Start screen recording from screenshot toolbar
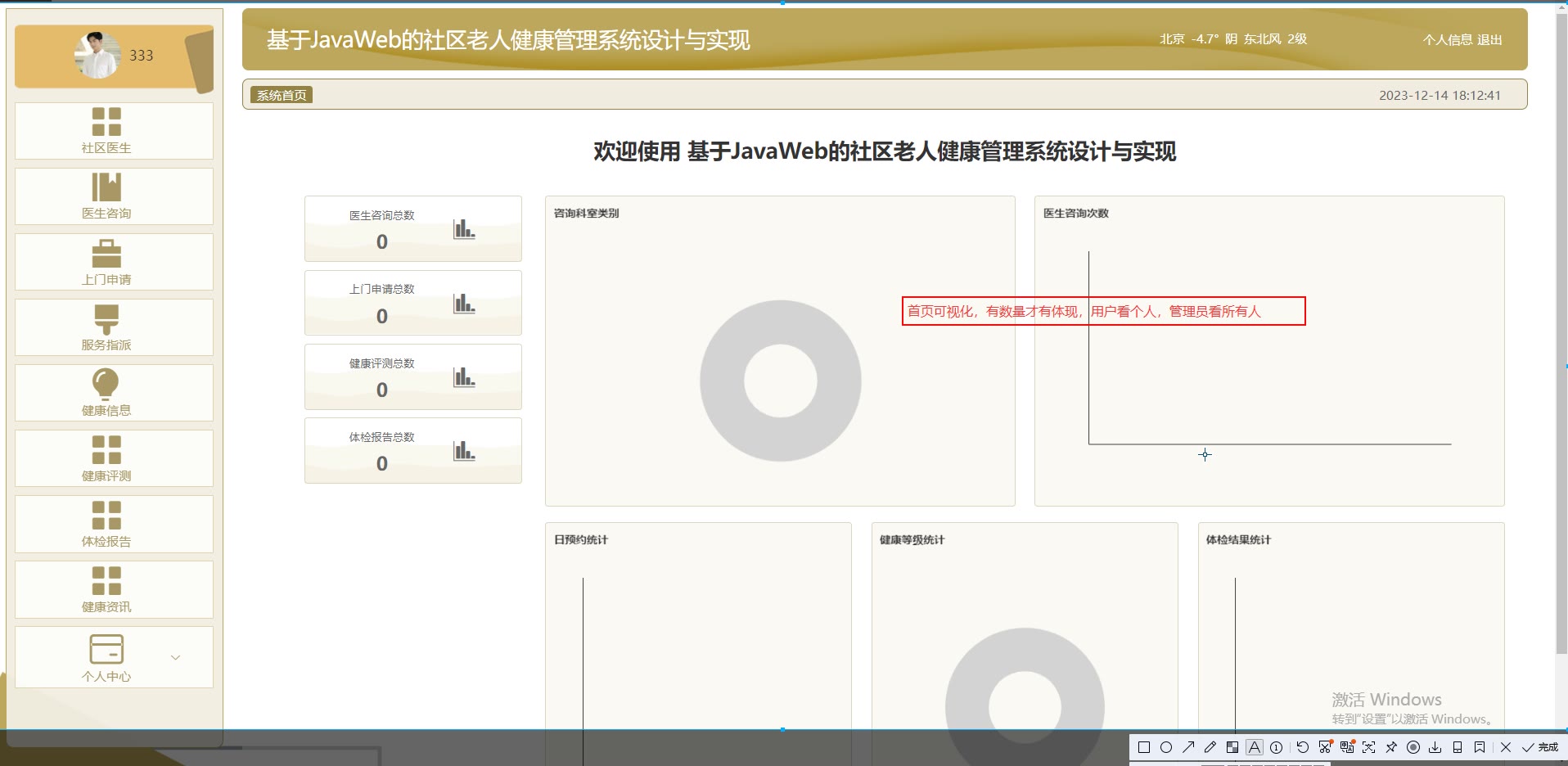 pos(1413,747)
